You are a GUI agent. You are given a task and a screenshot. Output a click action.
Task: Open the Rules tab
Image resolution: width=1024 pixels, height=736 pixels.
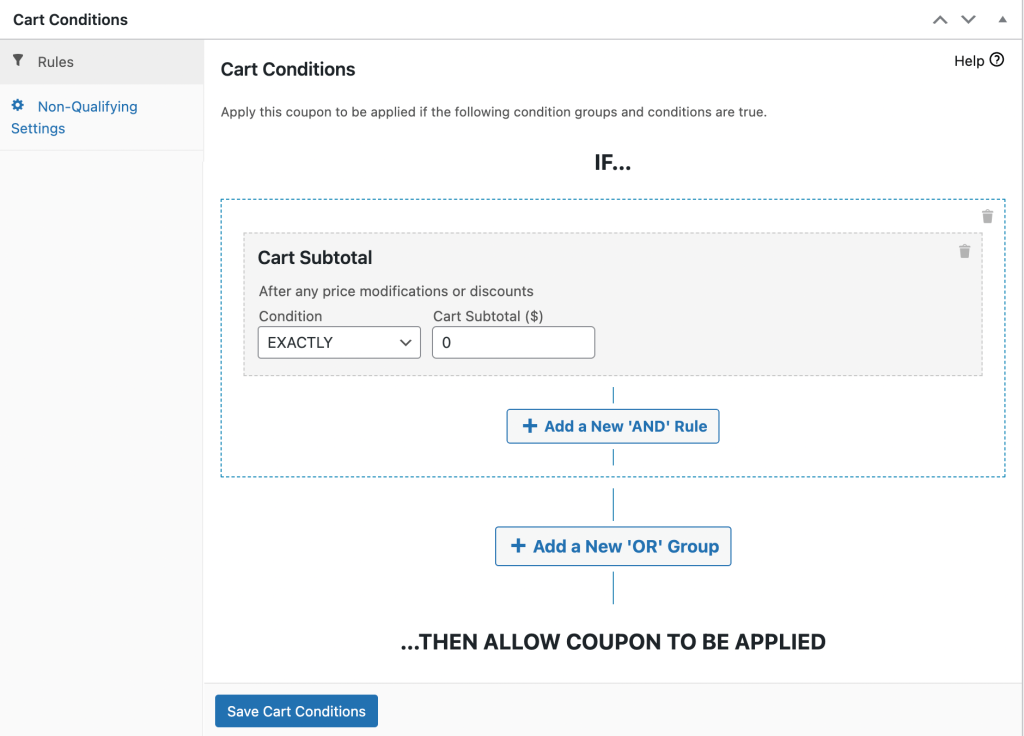click(56, 62)
